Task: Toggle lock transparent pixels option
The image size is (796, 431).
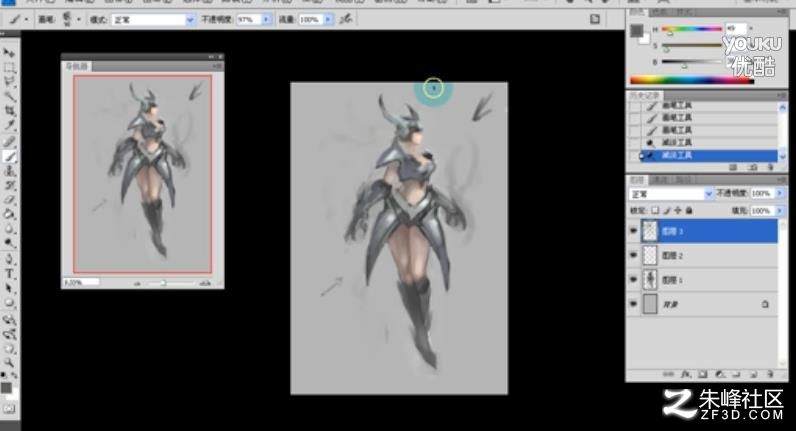Action: tap(655, 210)
